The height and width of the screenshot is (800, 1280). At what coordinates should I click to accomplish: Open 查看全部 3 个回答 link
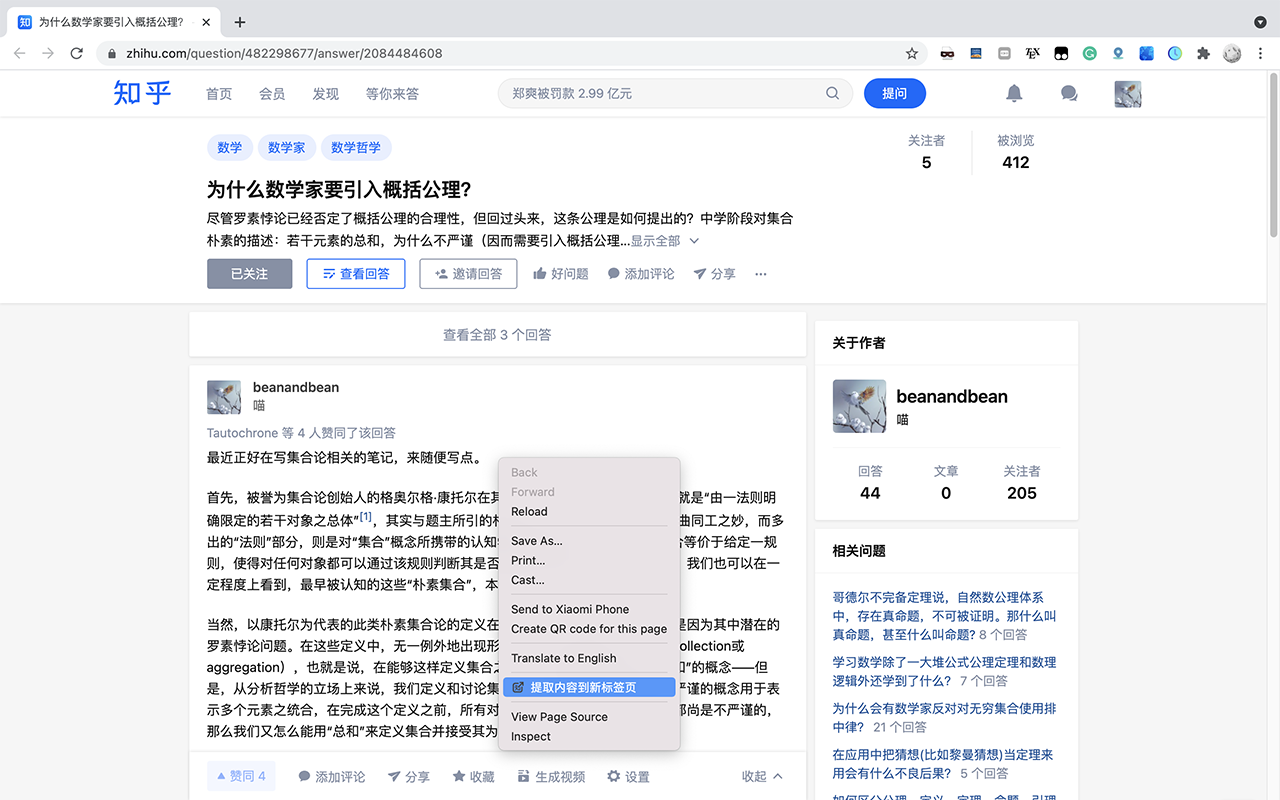coord(497,335)
